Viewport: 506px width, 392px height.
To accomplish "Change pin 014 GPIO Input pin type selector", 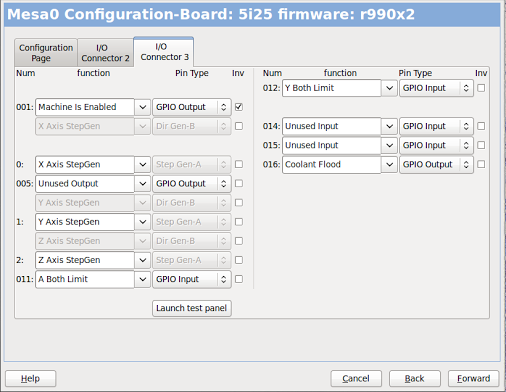I will click(436, 126).
